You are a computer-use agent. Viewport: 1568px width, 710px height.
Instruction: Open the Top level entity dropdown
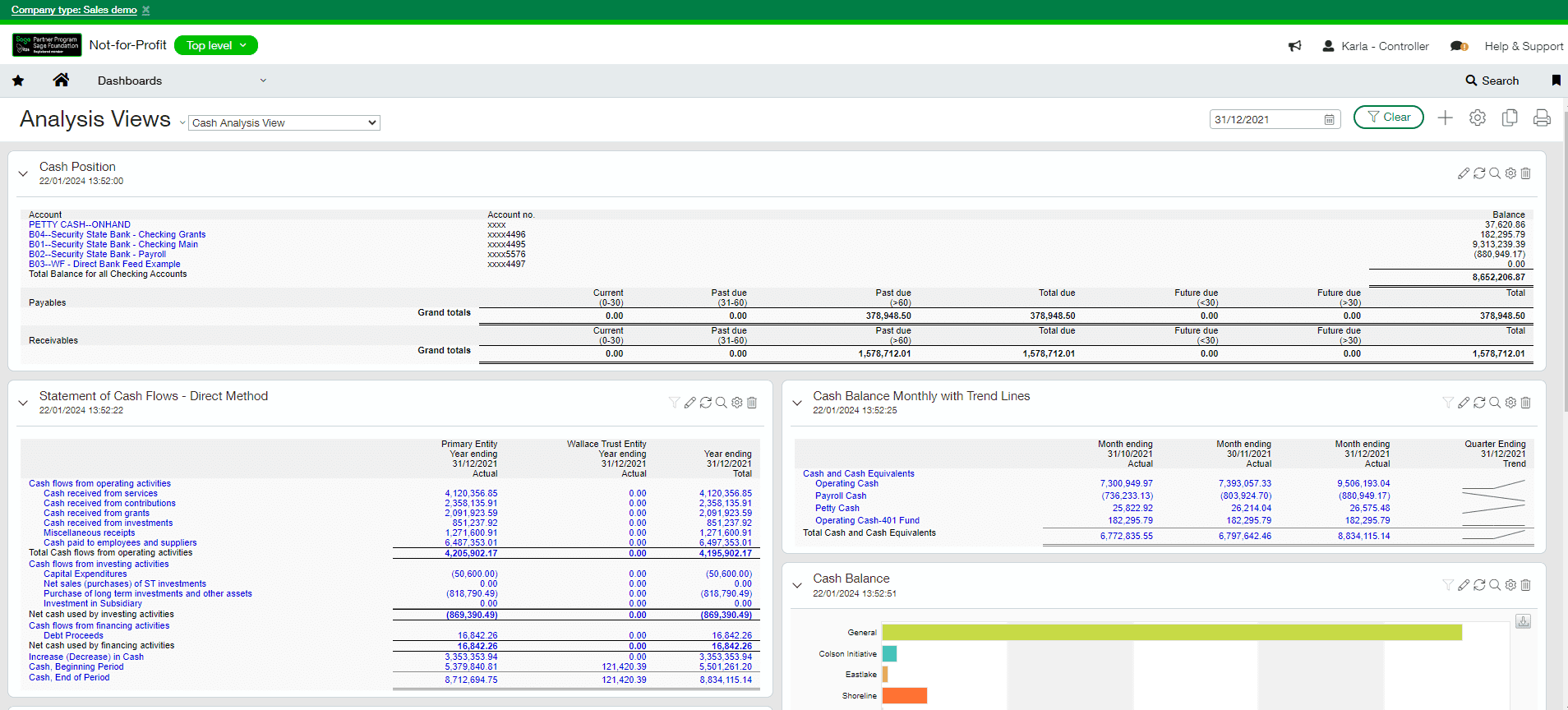click(216, 45)
